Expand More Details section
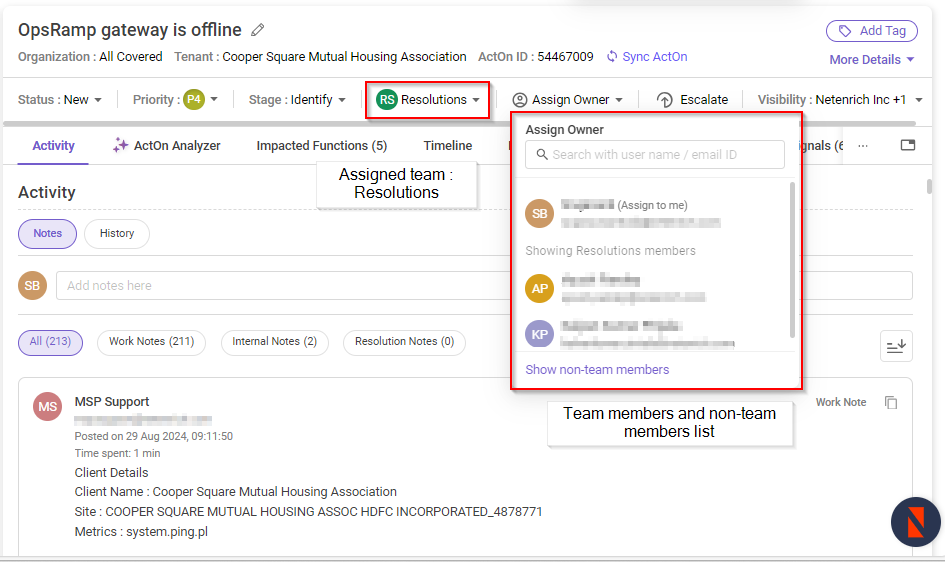The image size is (945, 562). point(871,60)
